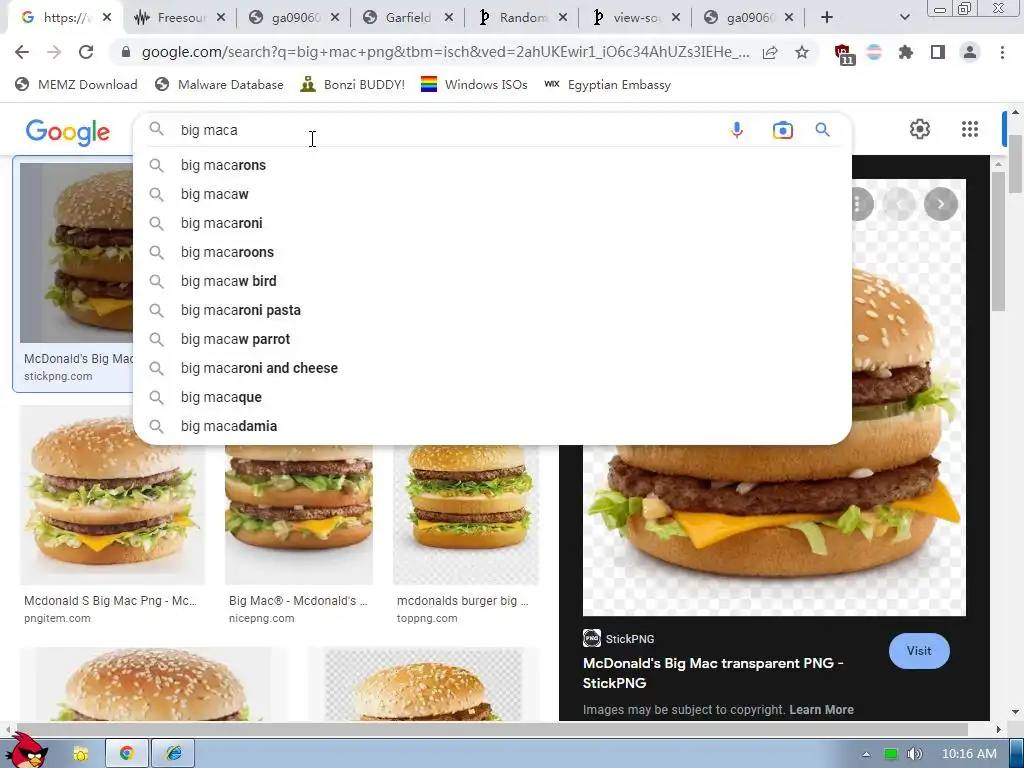Open the toppng.com burger thumbnail
Viewport: 1024px width, 768px height.
tap(466, 515)
